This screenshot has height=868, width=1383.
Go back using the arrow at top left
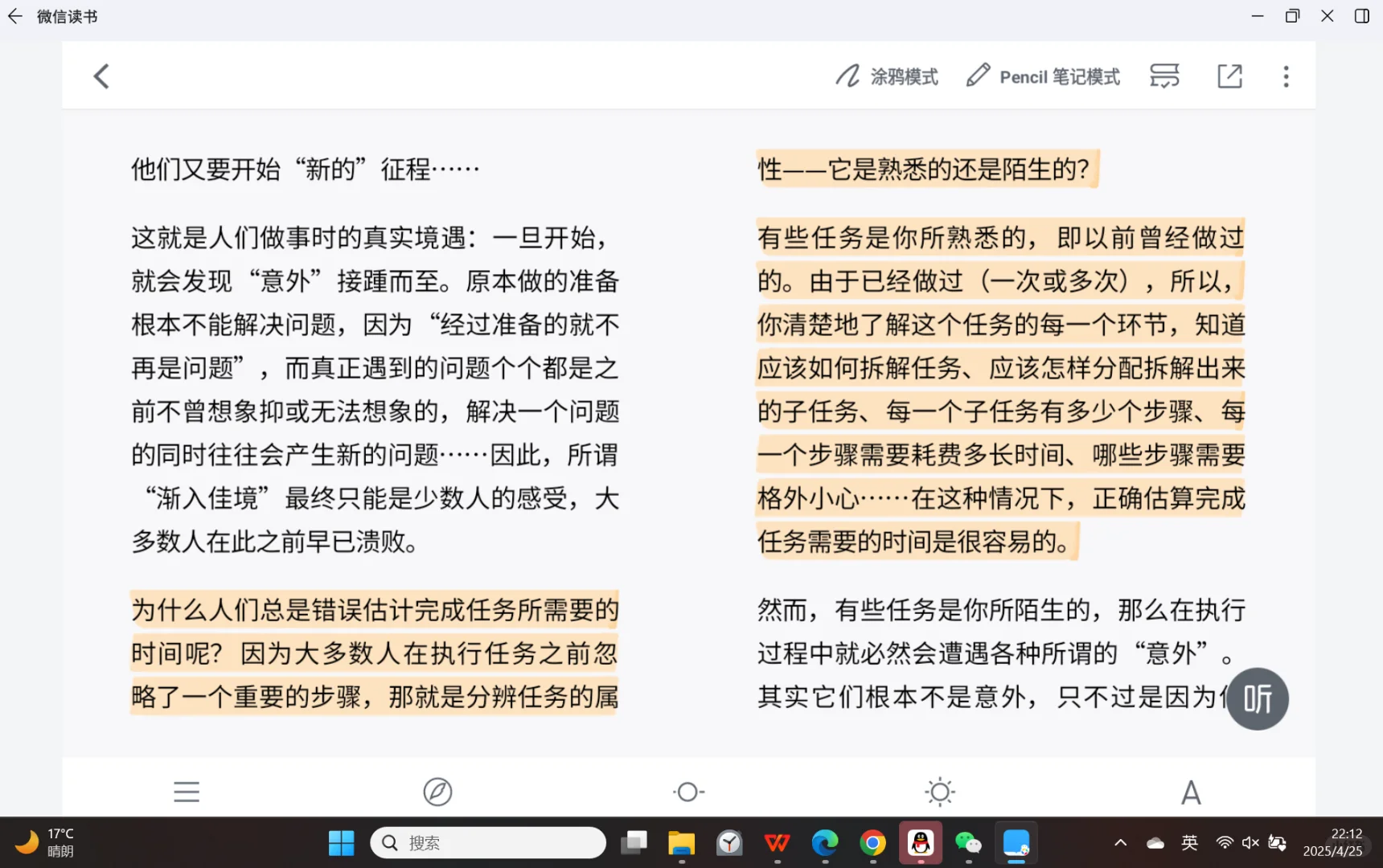[x=101, y=75]
